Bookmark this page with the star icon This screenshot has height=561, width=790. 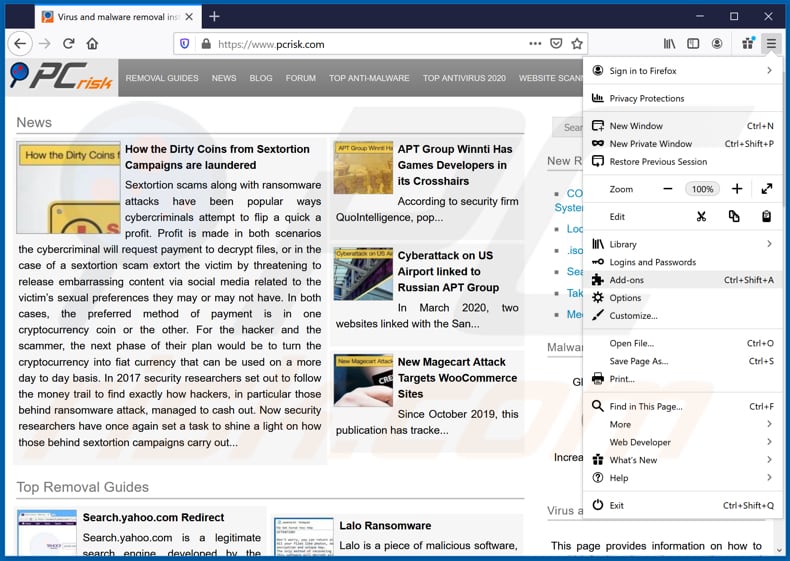[x=576, y=44]
